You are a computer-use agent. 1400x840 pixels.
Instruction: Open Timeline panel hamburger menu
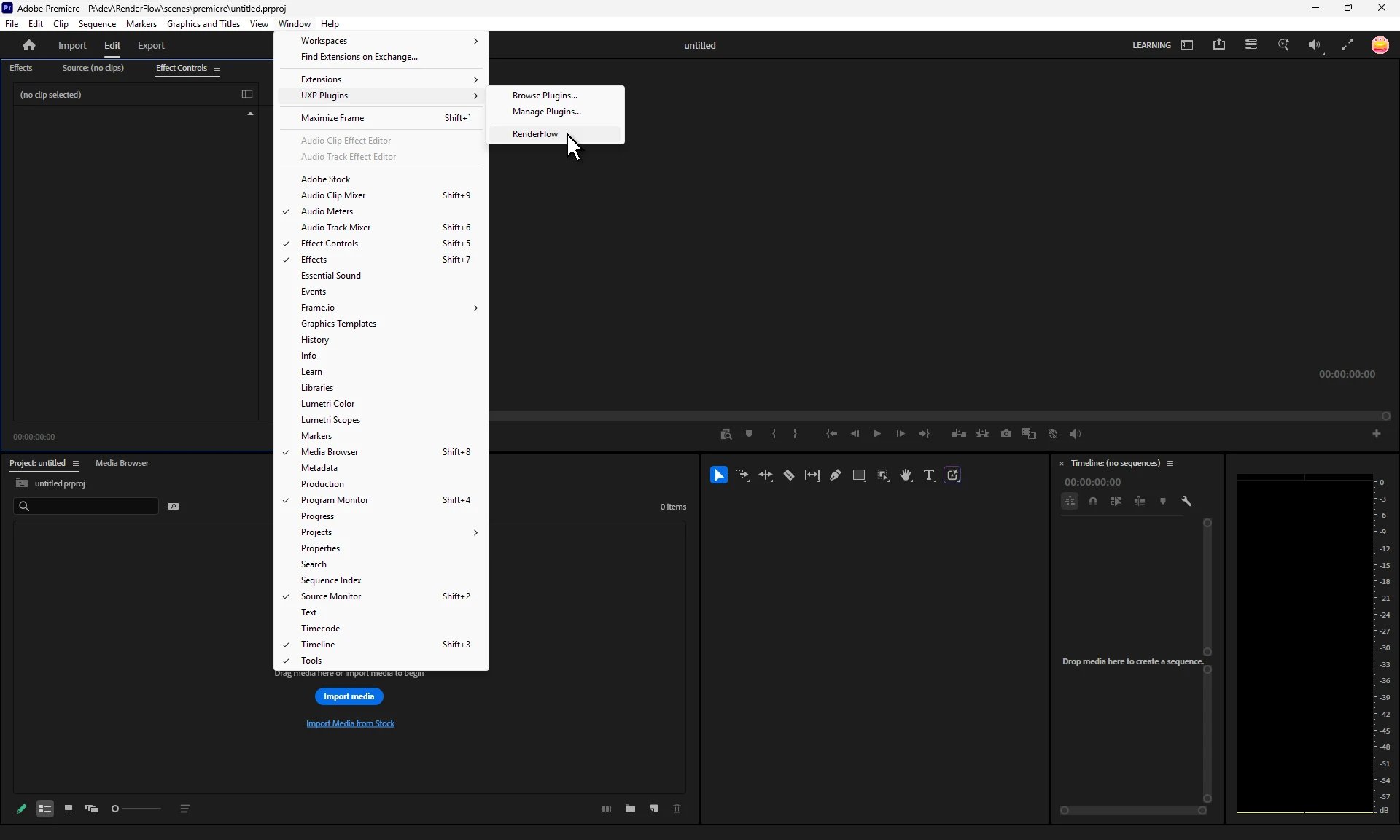point(1170,464)
